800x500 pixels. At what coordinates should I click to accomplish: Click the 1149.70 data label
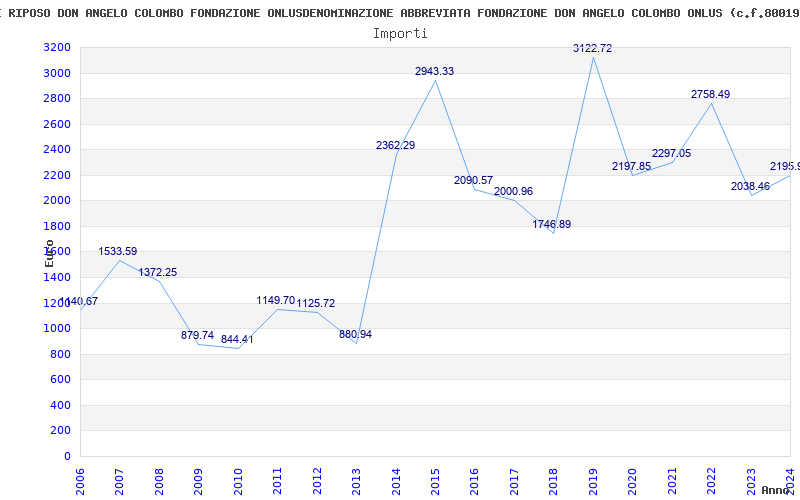coord(276,301)
